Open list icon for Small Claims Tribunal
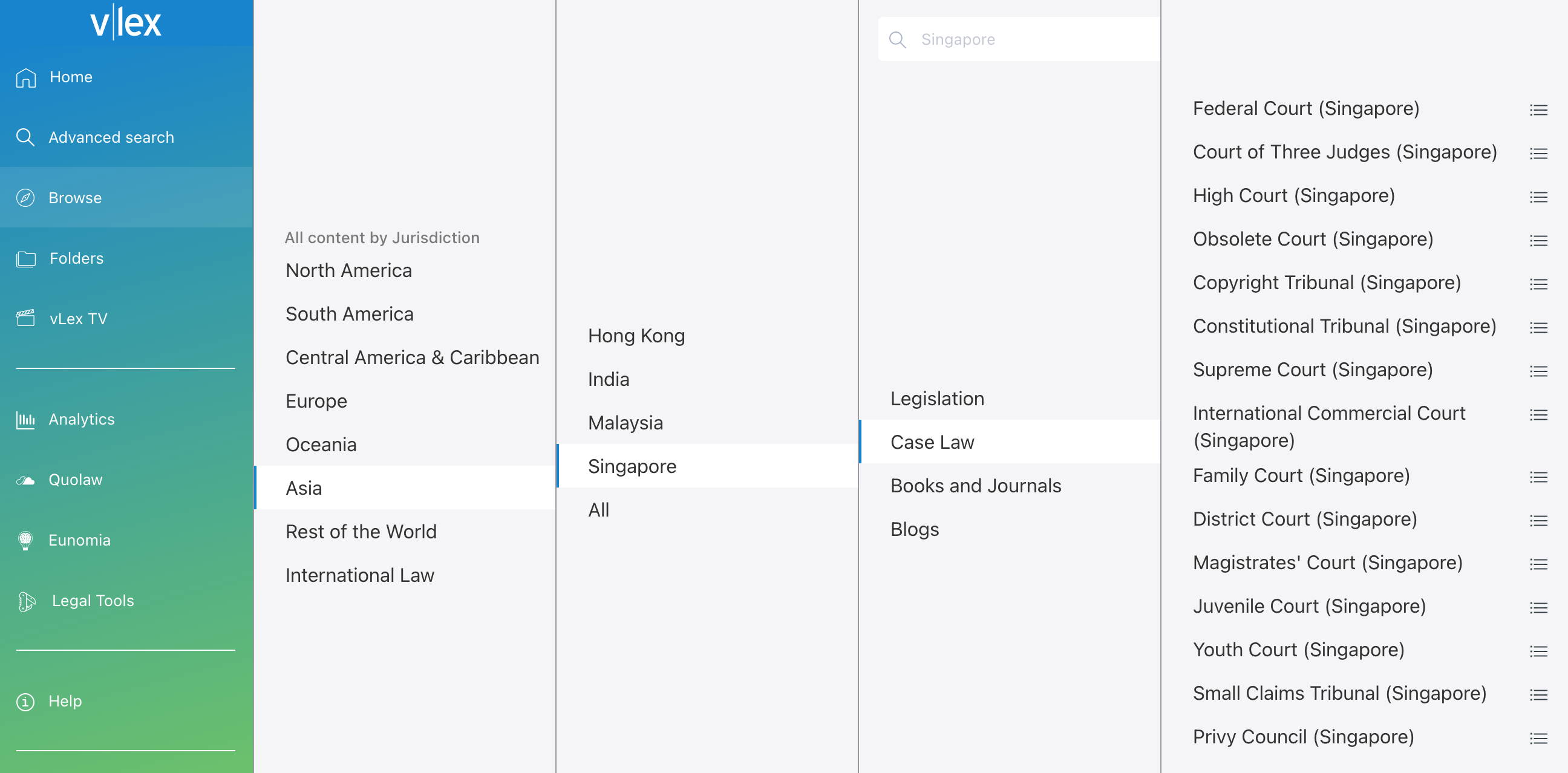This screenshot has height=773, width=1568. pos(1538,694)
